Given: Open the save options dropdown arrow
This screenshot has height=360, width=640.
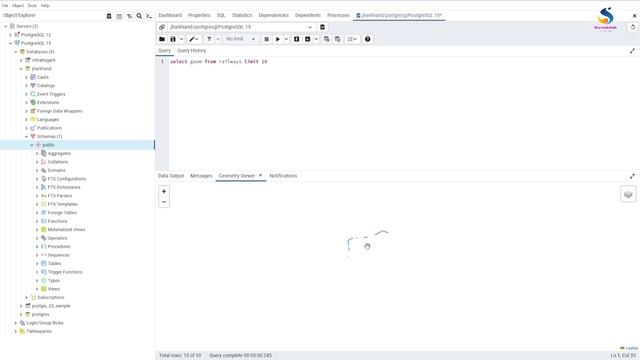Looking at the screenshot, I should 182,39.
